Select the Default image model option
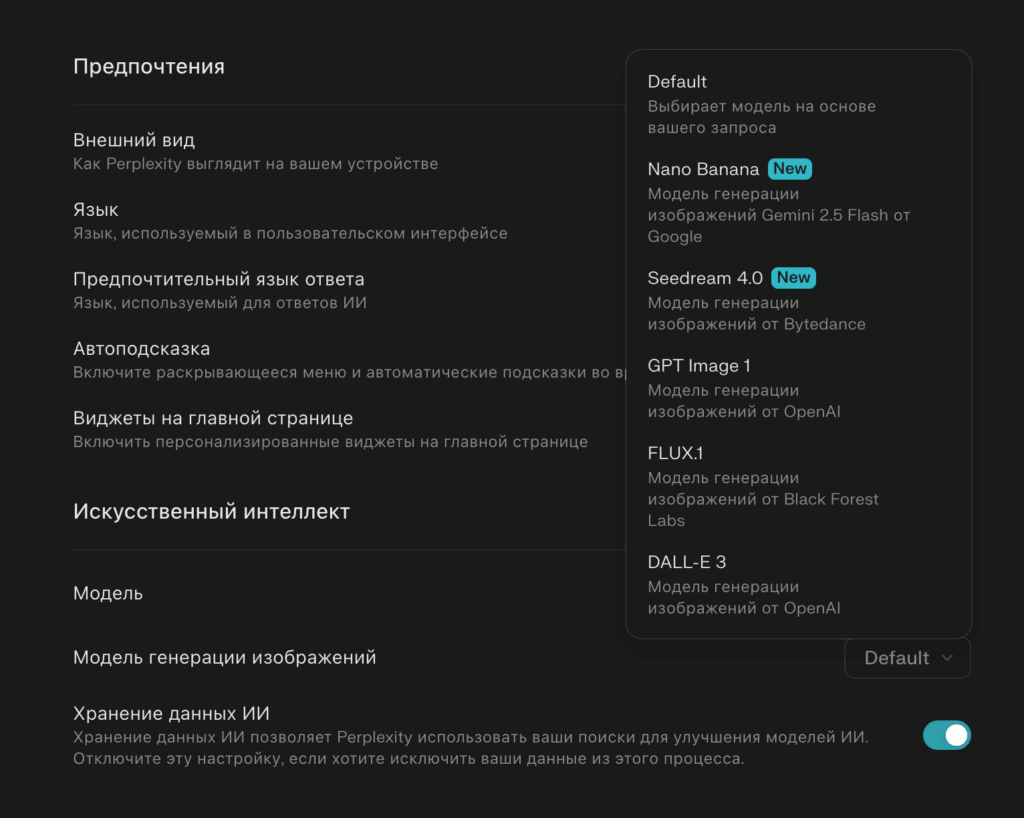The height and width of the screenshot is (818, 1024). (677, 82)
